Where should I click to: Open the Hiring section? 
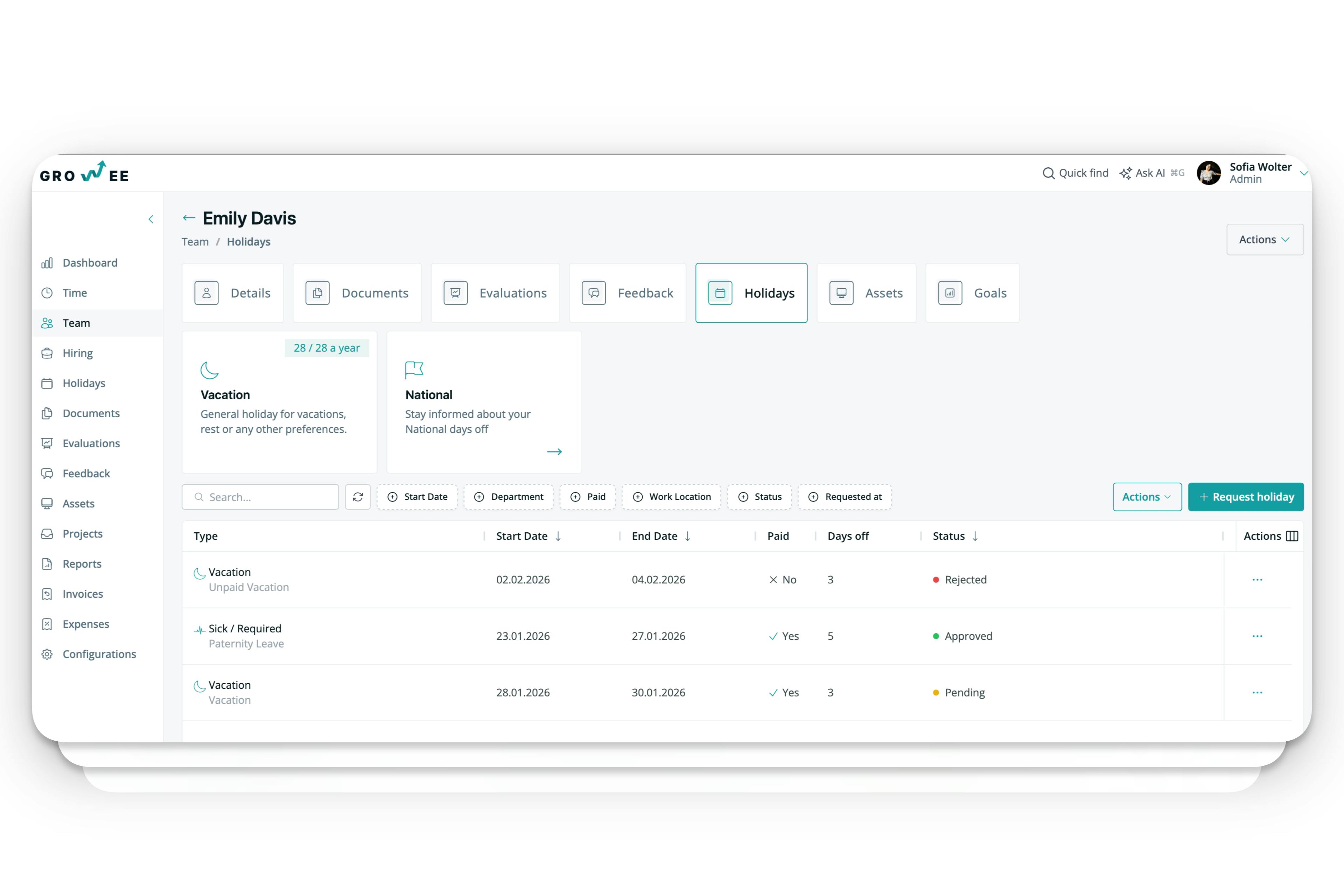coord(77,352)
